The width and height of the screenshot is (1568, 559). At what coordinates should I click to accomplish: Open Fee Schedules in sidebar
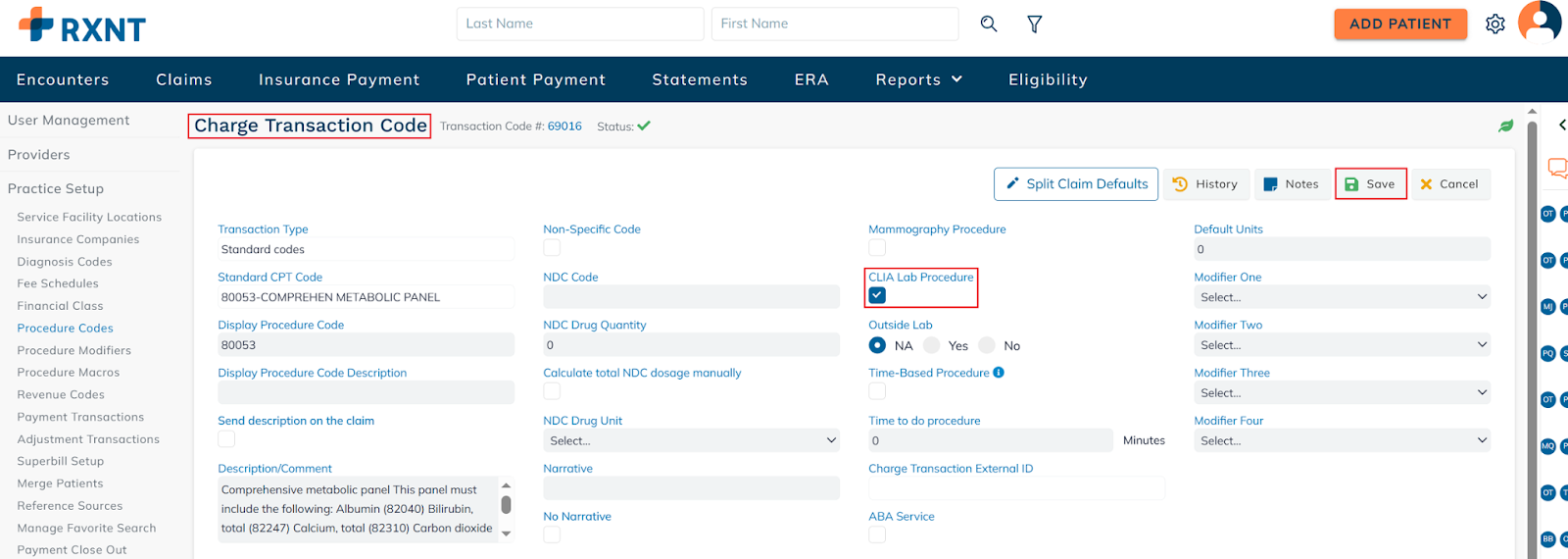point(58,283)
